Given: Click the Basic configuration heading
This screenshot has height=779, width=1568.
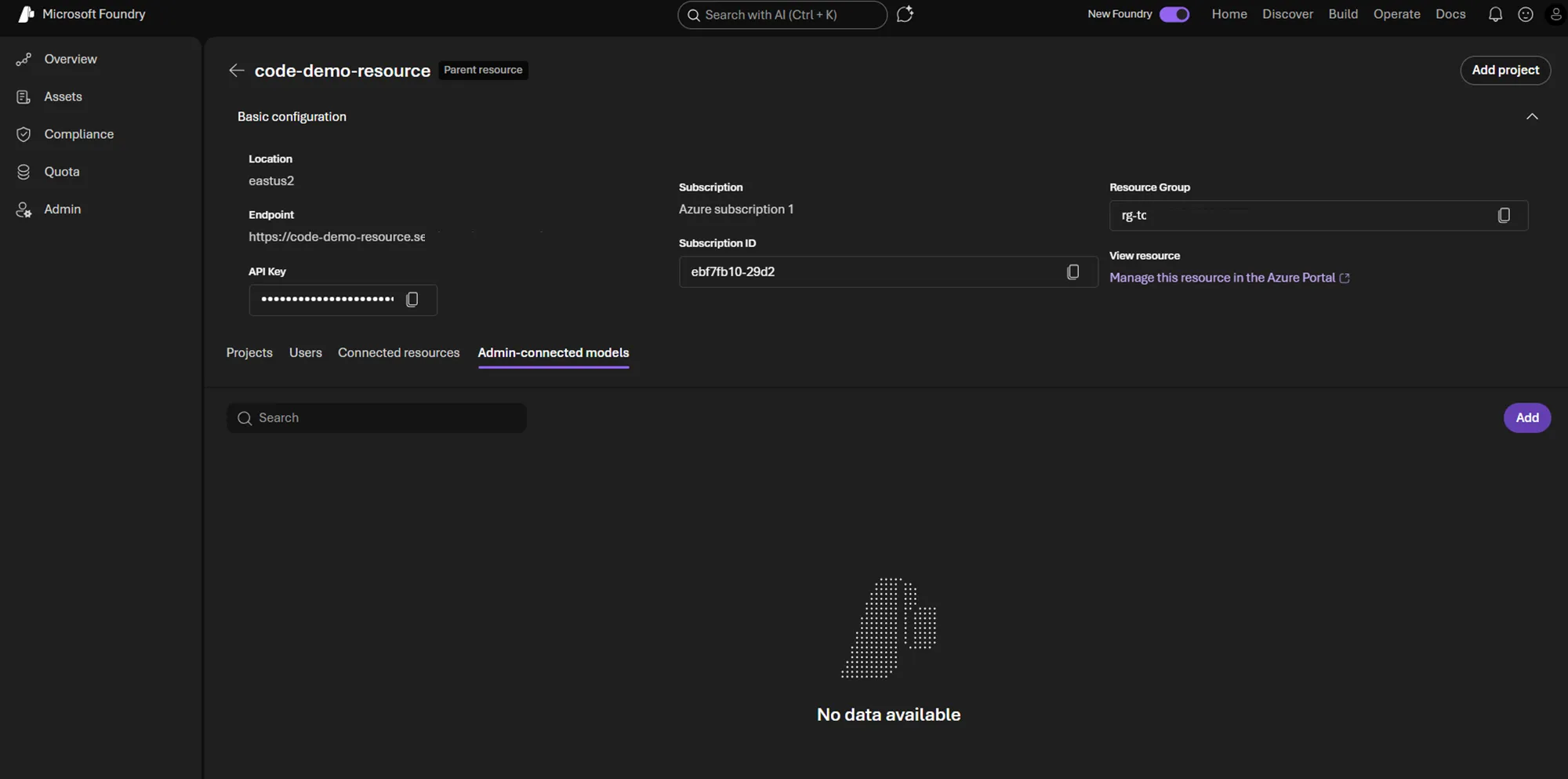Looking at the screenshot, I should [x=292, y=116].
